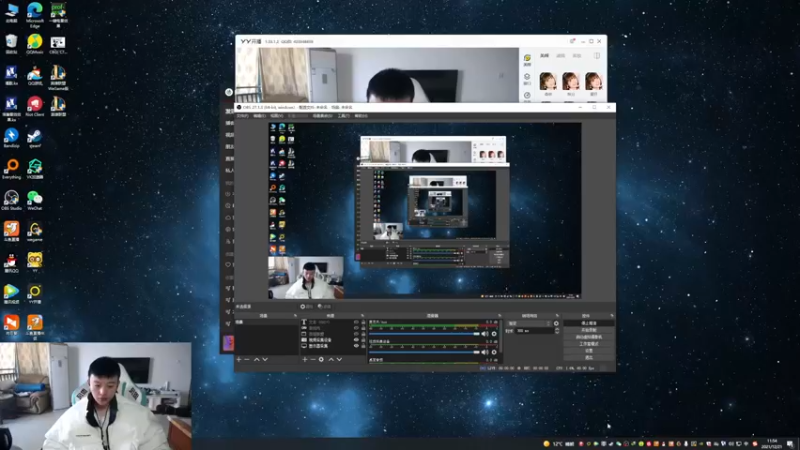Lock the 视频采集设备 source
Viewport: 800px width, 450px height.
pos(363,340)
